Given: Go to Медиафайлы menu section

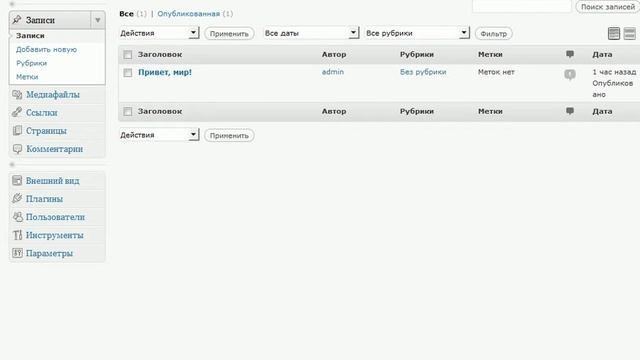Looking at the screenshot, I should (x=53, y=95).
